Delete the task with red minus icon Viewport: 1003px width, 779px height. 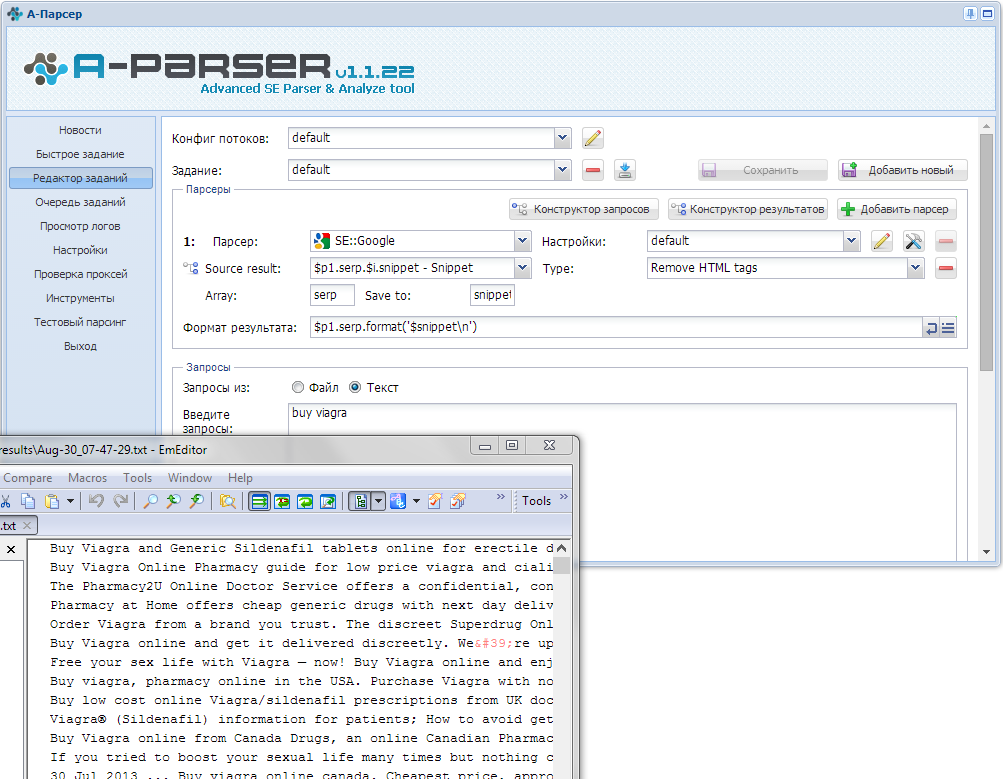click(x=593, y=170)
